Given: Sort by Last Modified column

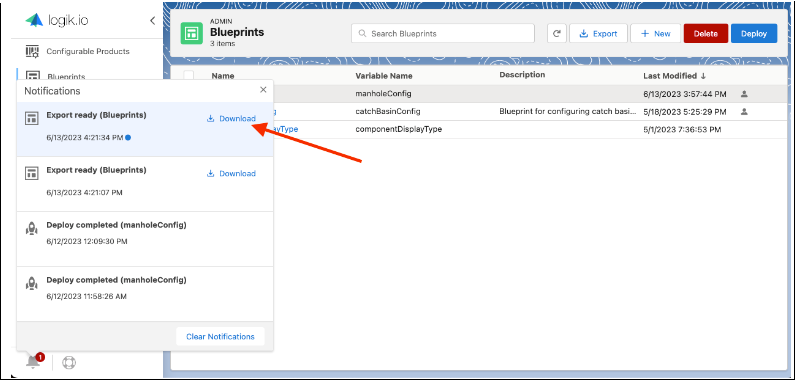Looking at the screenshot, I should coord(674,76).
